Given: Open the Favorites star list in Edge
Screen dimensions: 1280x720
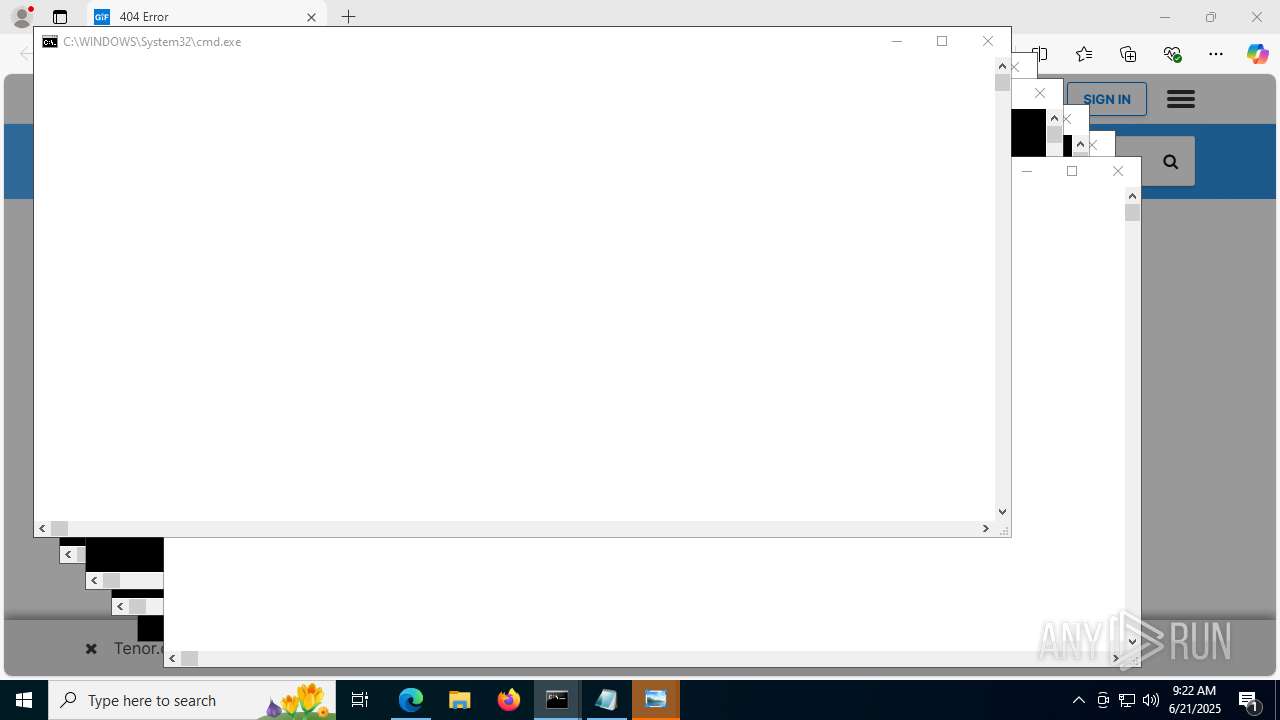Looking at the screenshot, I should (1084, 54).
